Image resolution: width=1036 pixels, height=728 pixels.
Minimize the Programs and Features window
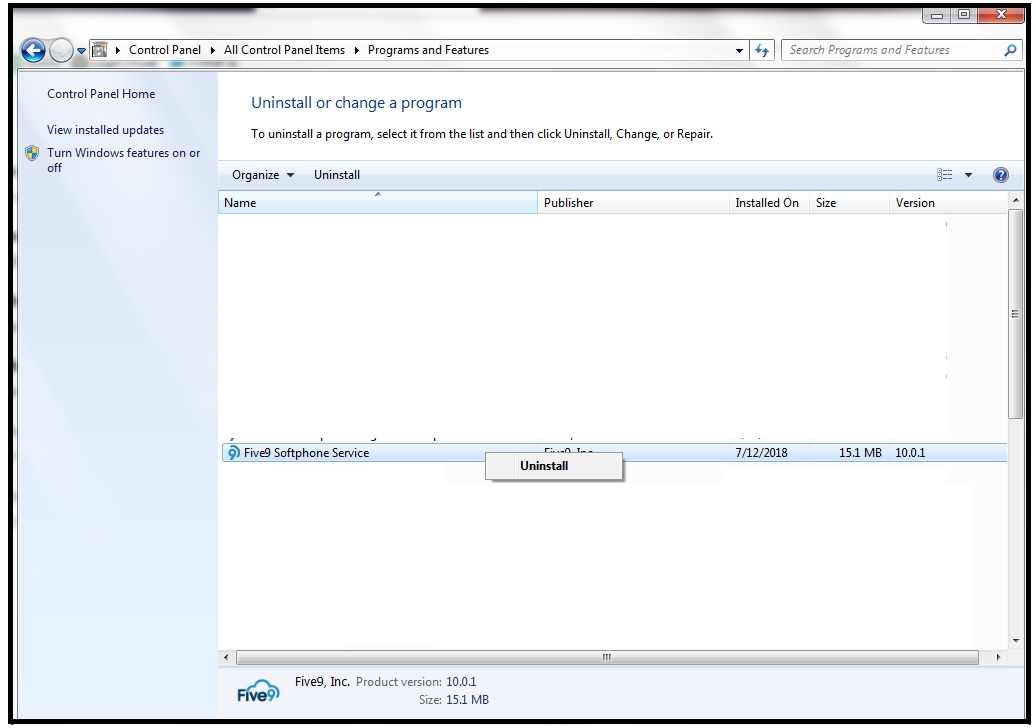(x=937, y=15)
